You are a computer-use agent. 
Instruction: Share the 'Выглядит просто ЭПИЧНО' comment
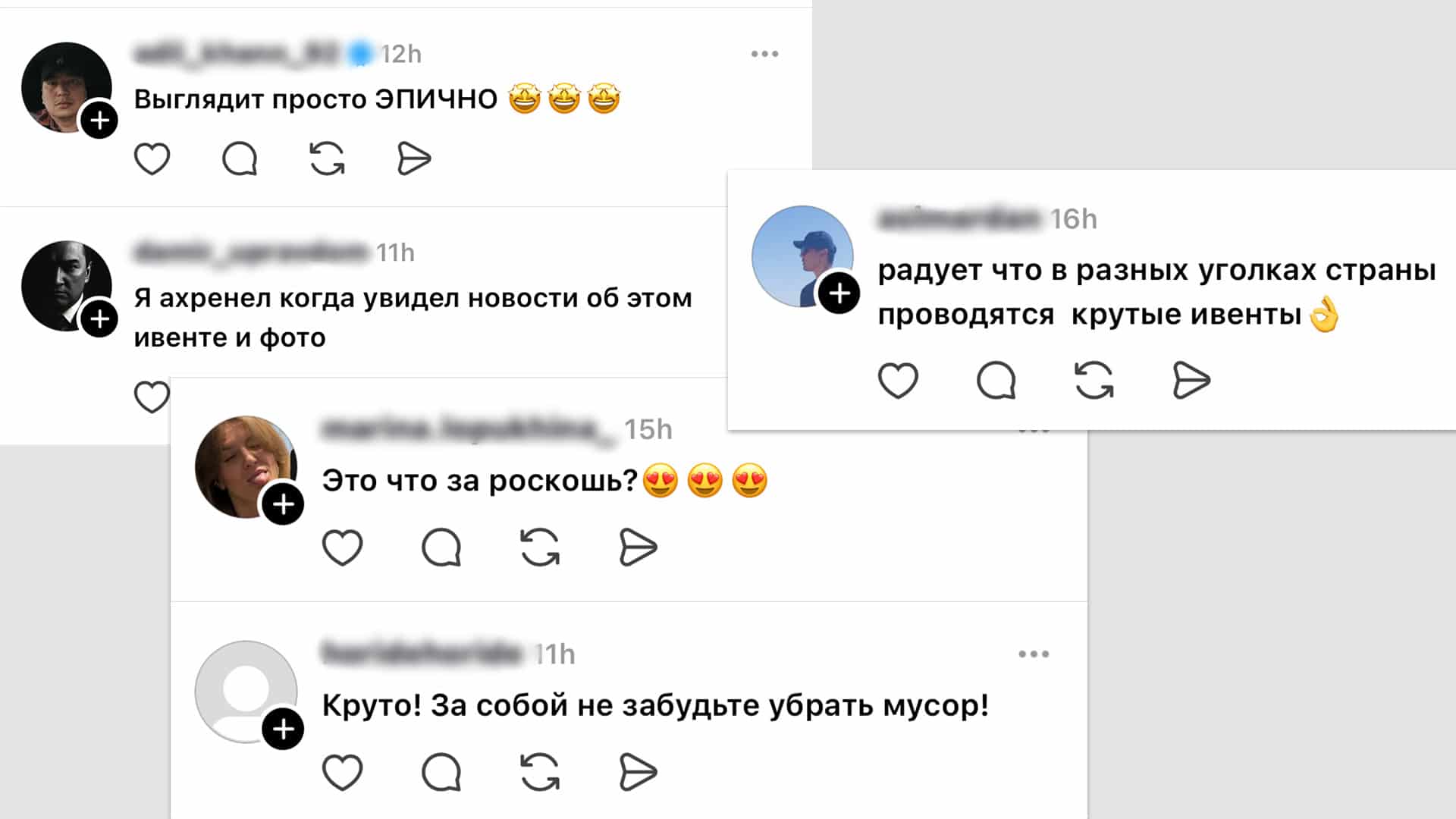click(414, 159)
